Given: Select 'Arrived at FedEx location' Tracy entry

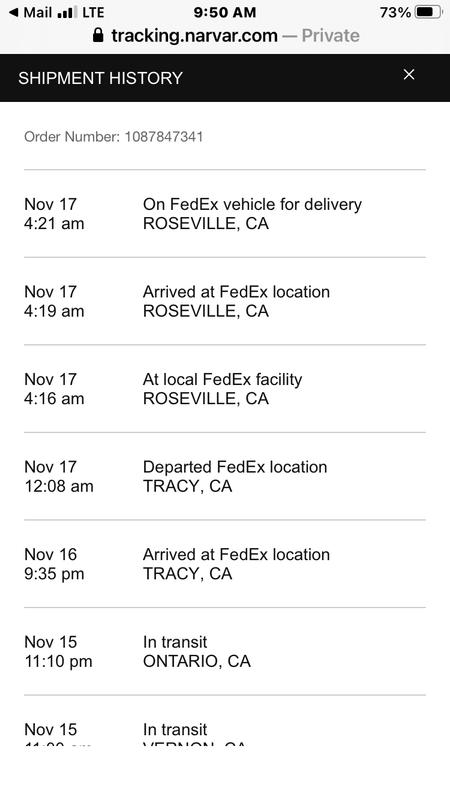Looking at the screenshot, I should (224, 564).
